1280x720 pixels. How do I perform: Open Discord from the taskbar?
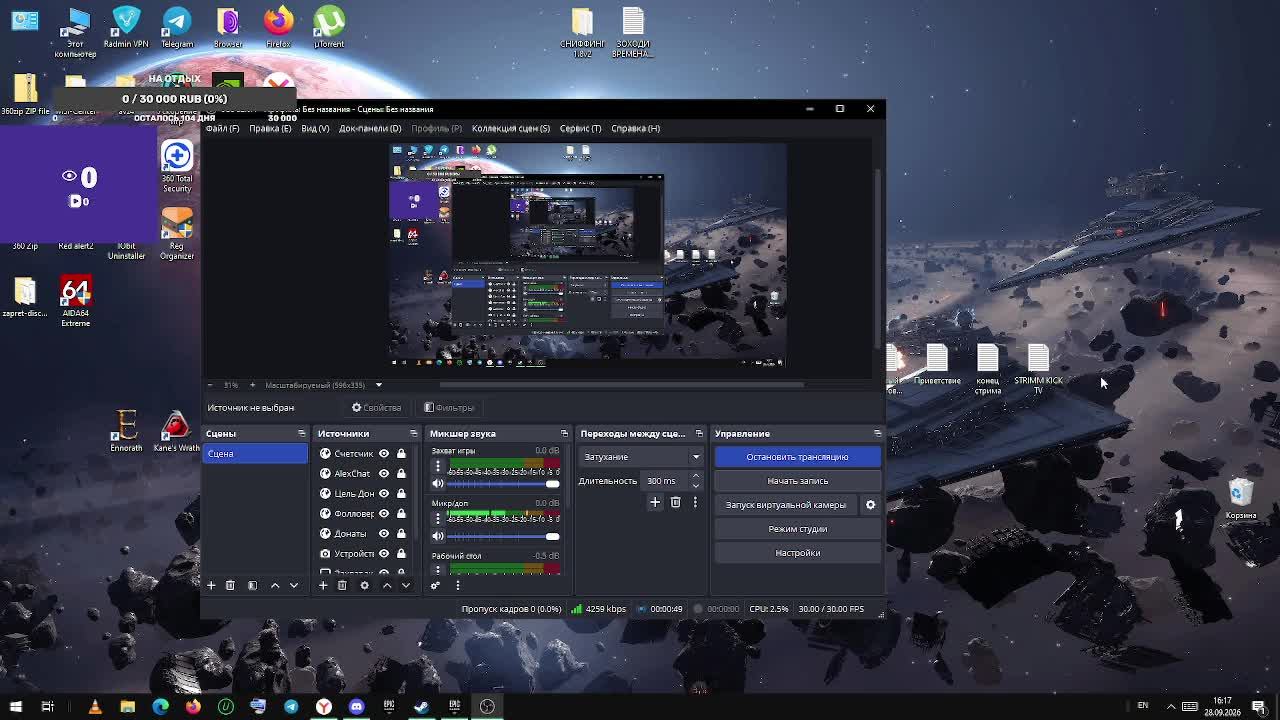click(x=356, y=706)
